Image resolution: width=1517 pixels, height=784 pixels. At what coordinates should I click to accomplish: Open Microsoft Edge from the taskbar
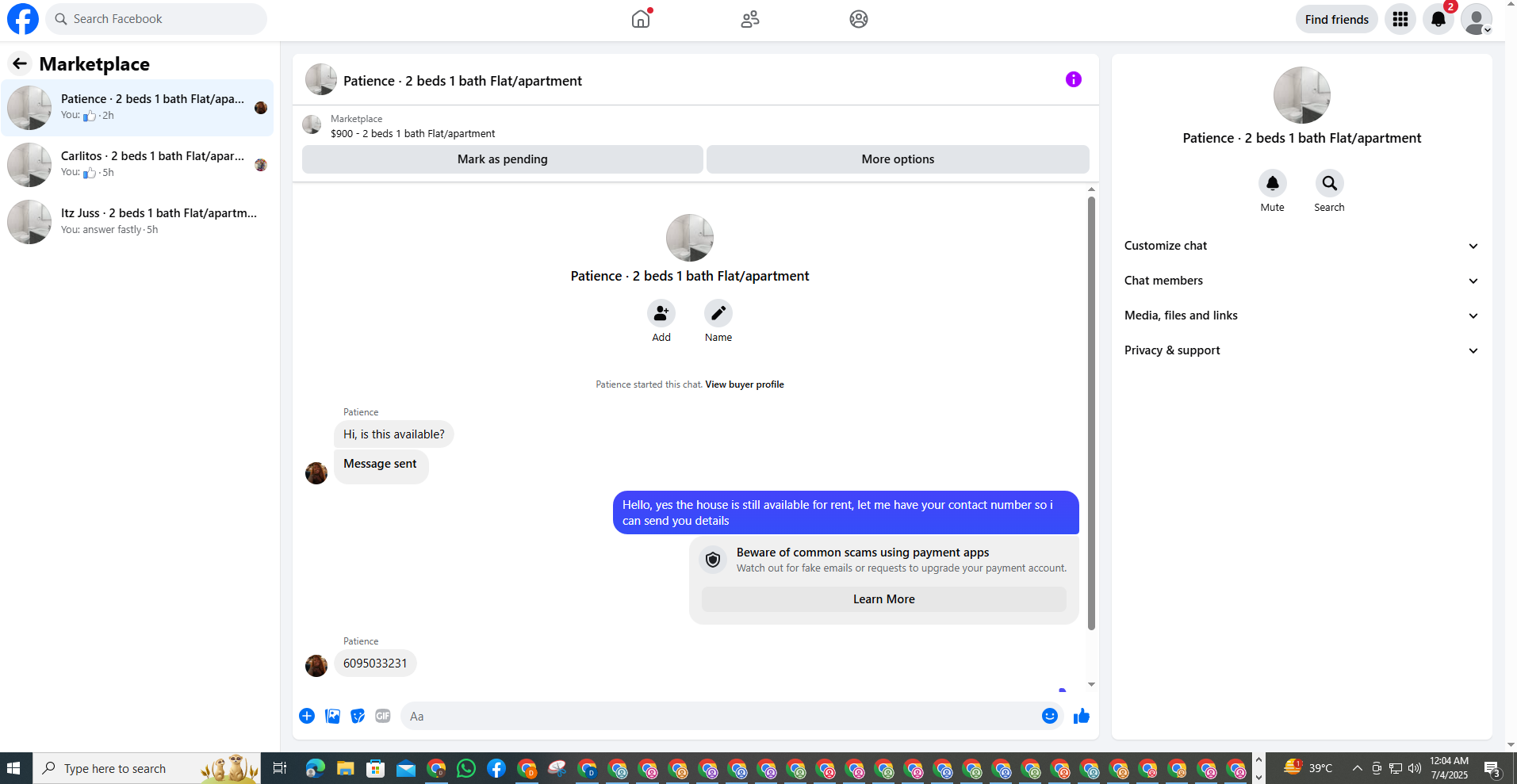tap(316, 768)
